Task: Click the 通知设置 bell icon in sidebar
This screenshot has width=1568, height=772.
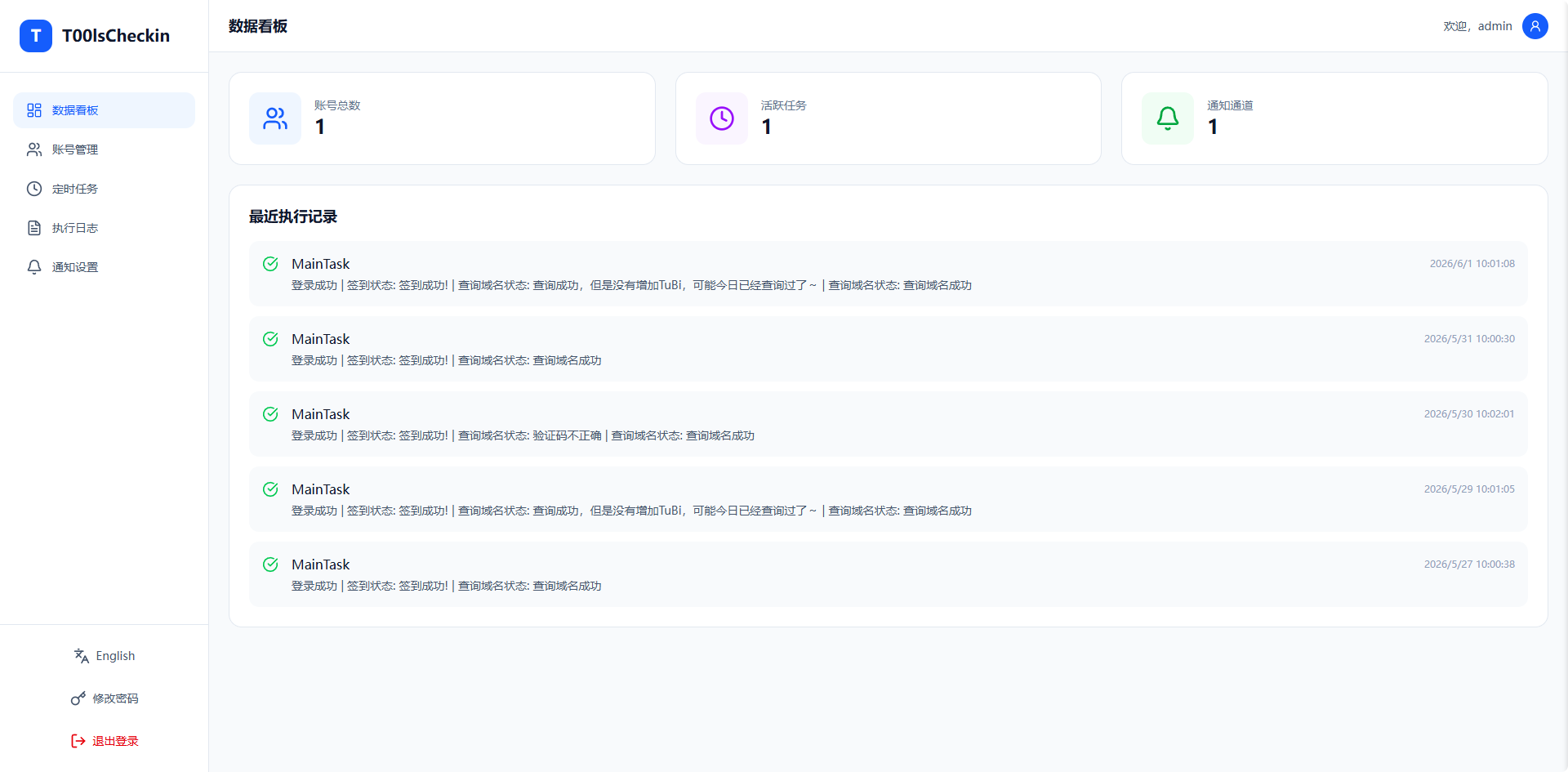Action: (34, 267)
